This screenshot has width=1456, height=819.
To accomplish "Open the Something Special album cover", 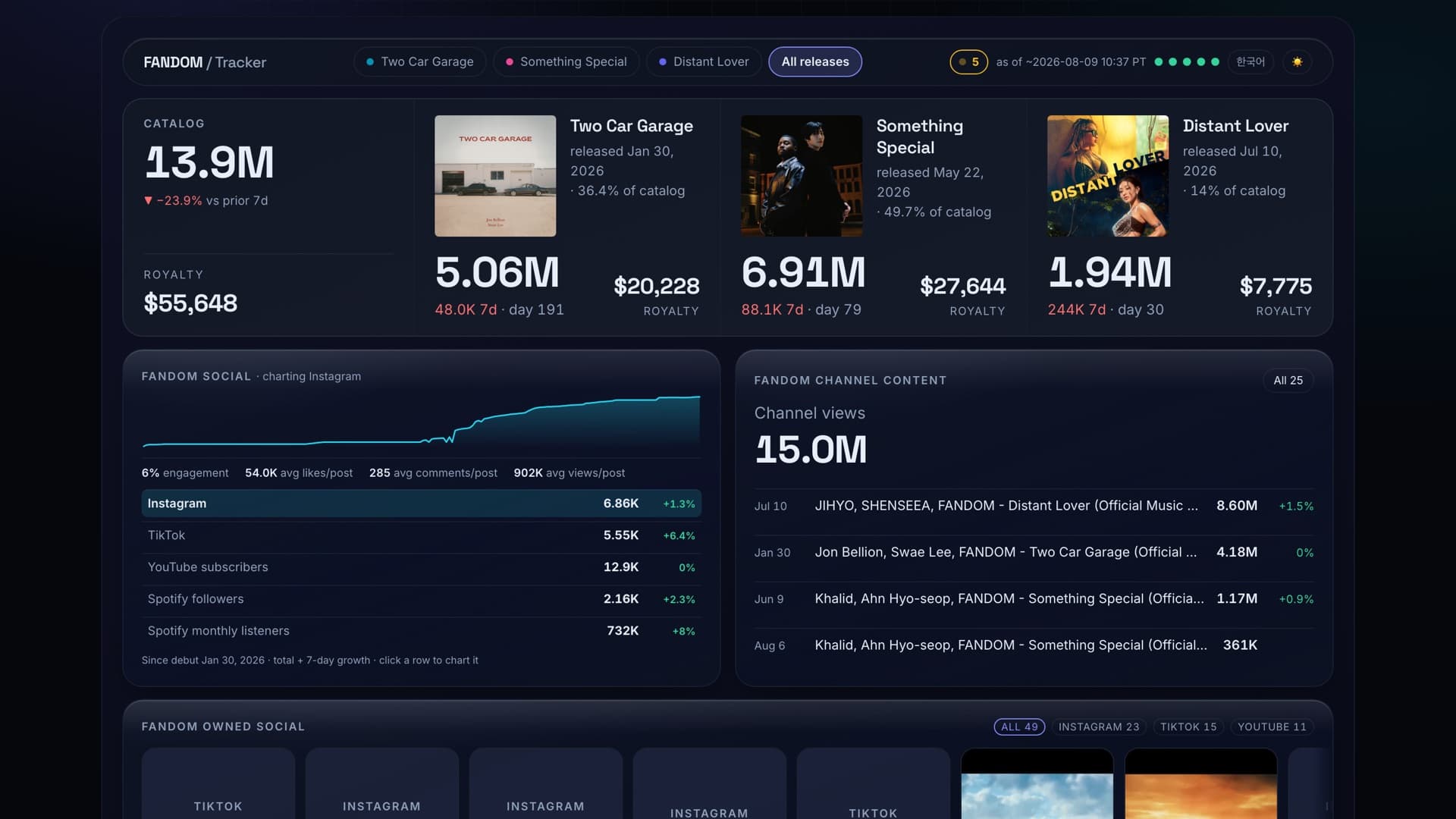I will click(x=802, y=176).
